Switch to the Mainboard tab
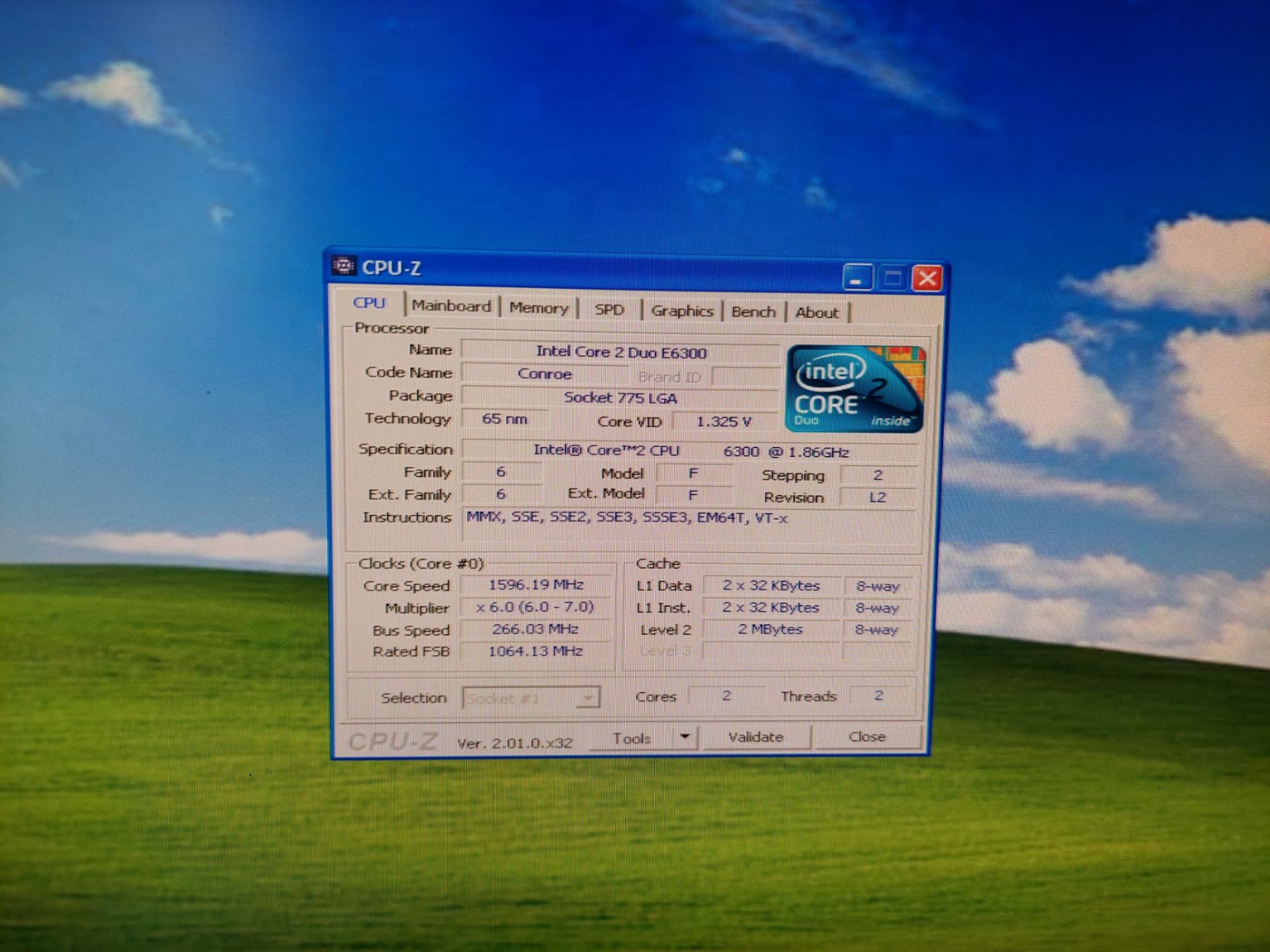The width and height of the screenshot is (1270, 952). [x=451, y=305]
